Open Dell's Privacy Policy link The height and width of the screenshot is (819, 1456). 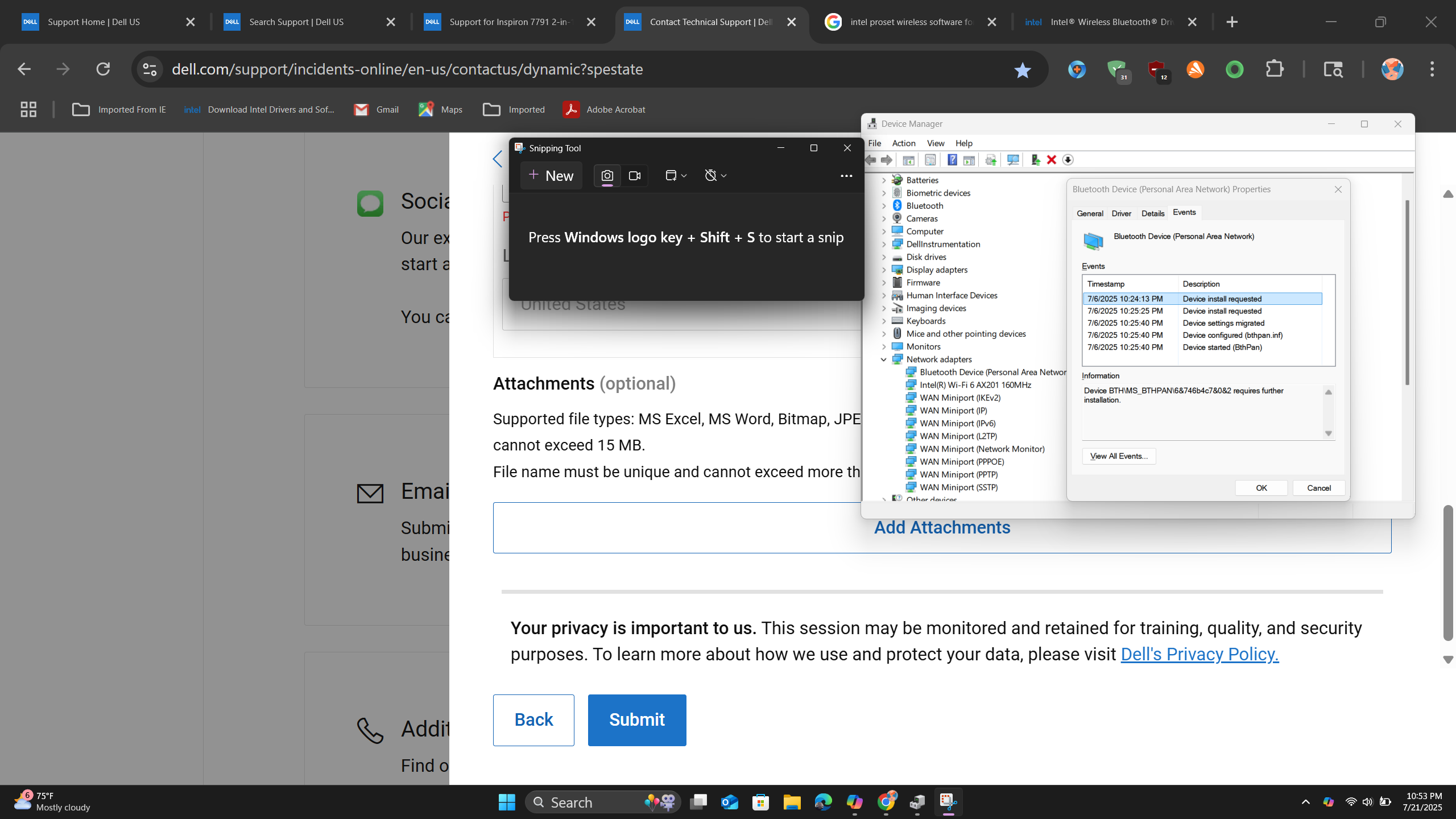pos(1199,654)
